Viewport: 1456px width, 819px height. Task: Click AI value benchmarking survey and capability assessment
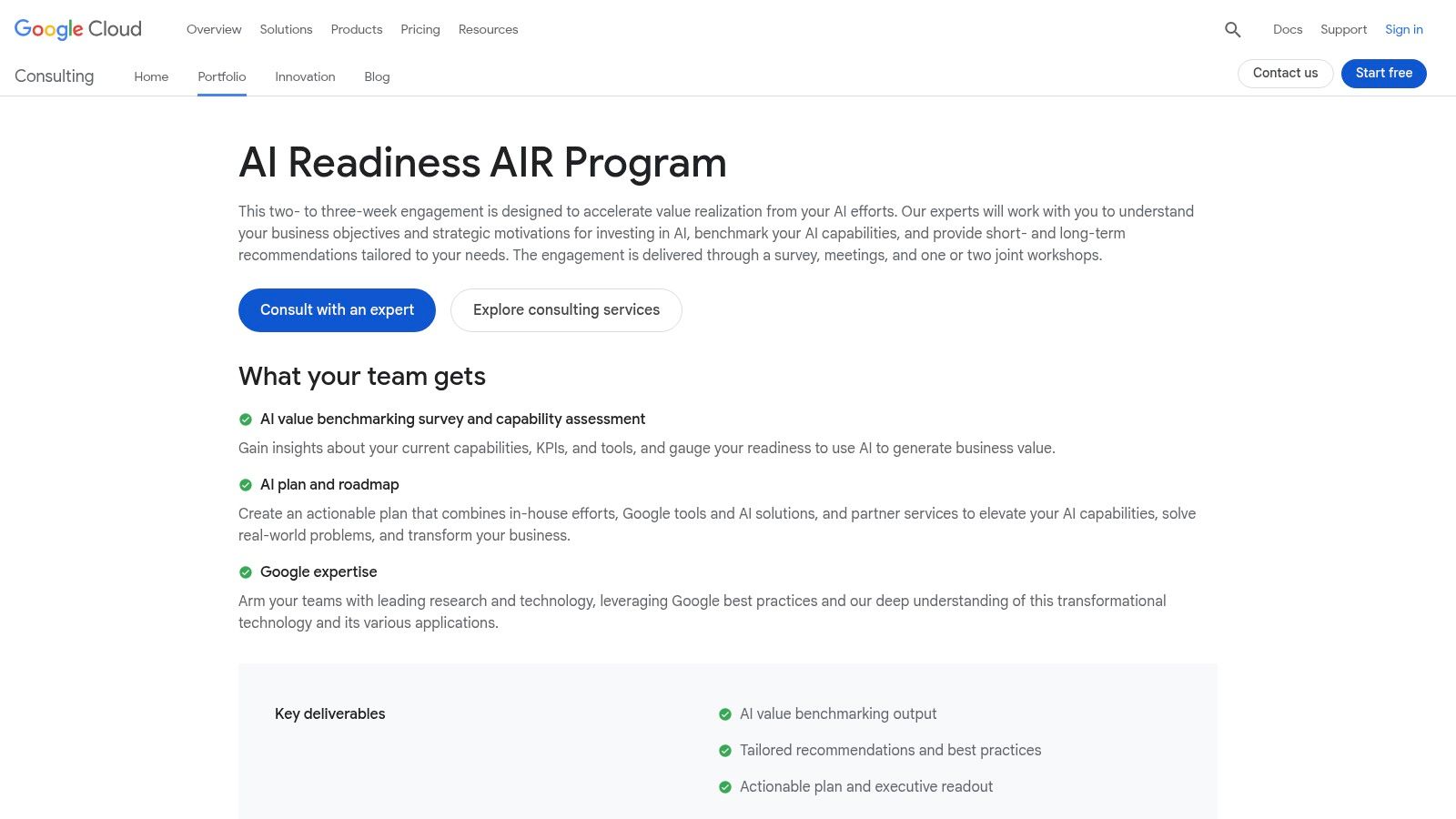(x=452, y=420)
